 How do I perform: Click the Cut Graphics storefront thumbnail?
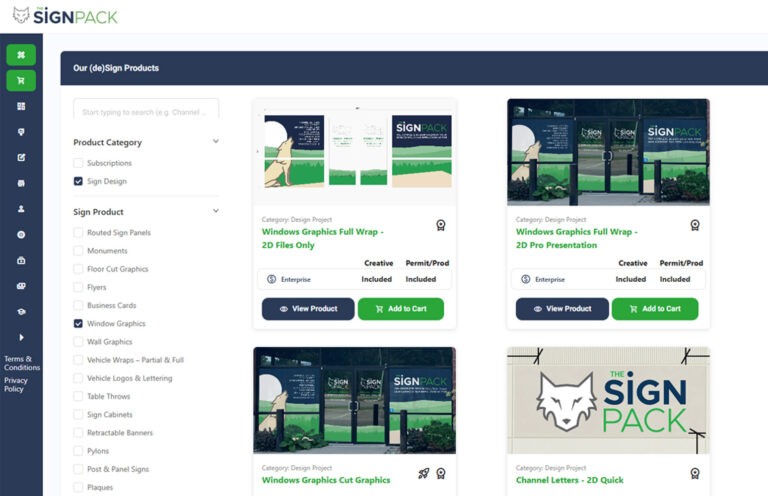pyautogui.click(x=355, y=400)
